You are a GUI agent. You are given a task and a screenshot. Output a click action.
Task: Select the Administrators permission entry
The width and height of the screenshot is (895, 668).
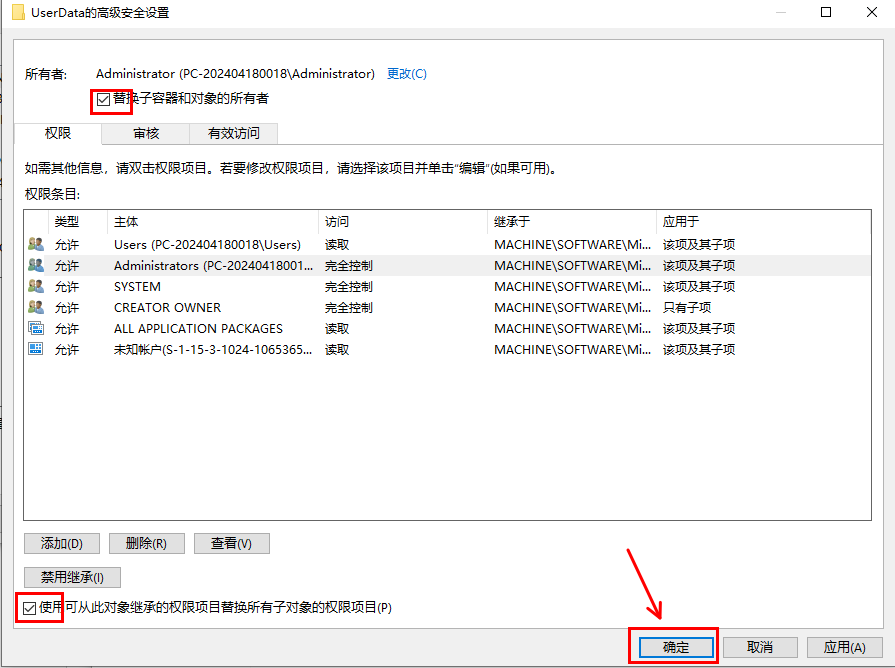tap(448, 265)
